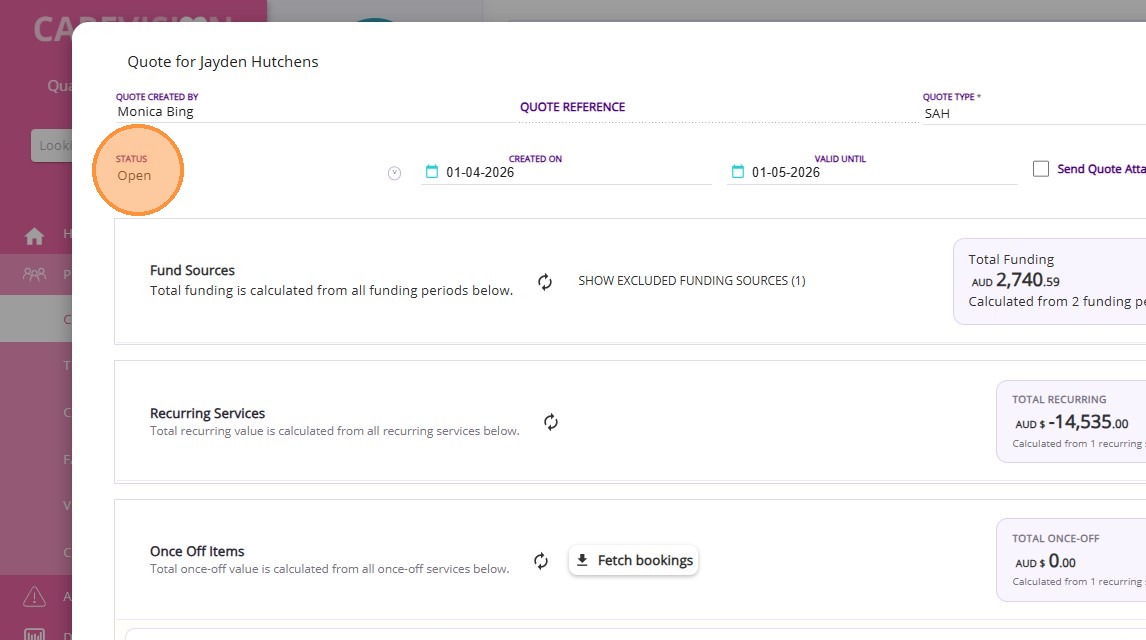Click the Valid Until date 01-05-2026
Viewport: 1146px width, 640px height.
coord(786,172)
